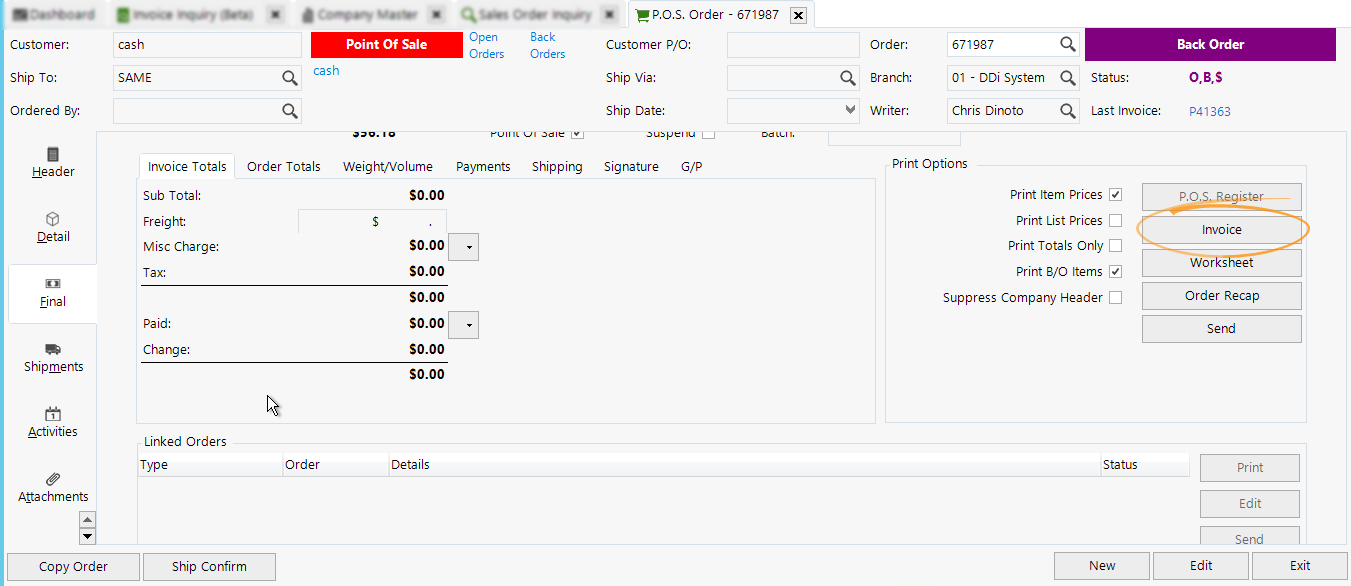Open the Order number lookup magnifier
This screenshot has width=1351, height=586.
pyautogui.click(x=1067, y=44)
